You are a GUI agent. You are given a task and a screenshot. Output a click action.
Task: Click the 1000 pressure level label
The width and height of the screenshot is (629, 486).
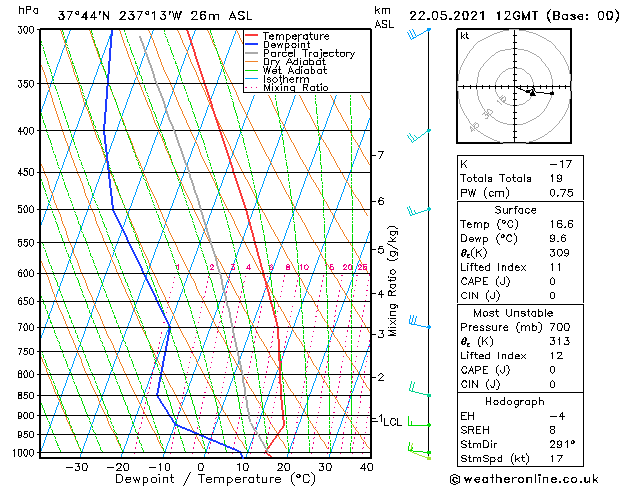pos(26,453)
